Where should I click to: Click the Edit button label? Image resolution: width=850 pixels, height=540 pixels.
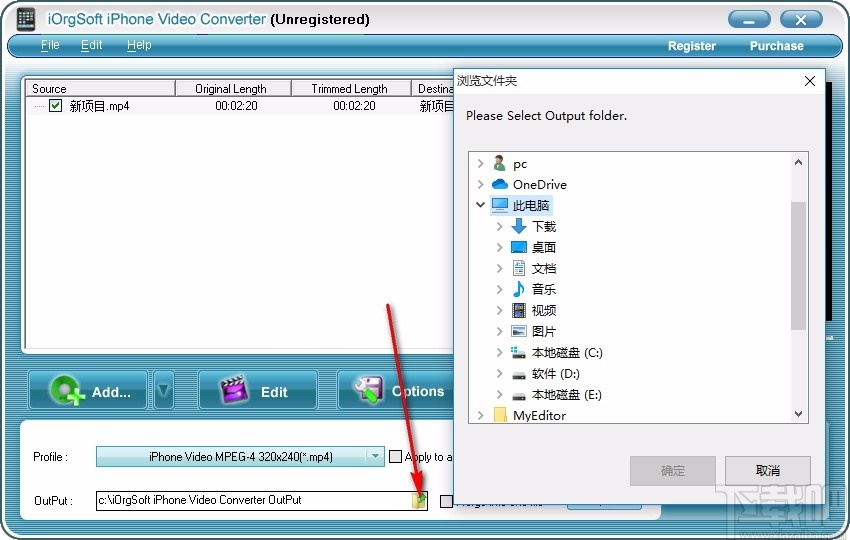tap(274, 392)
